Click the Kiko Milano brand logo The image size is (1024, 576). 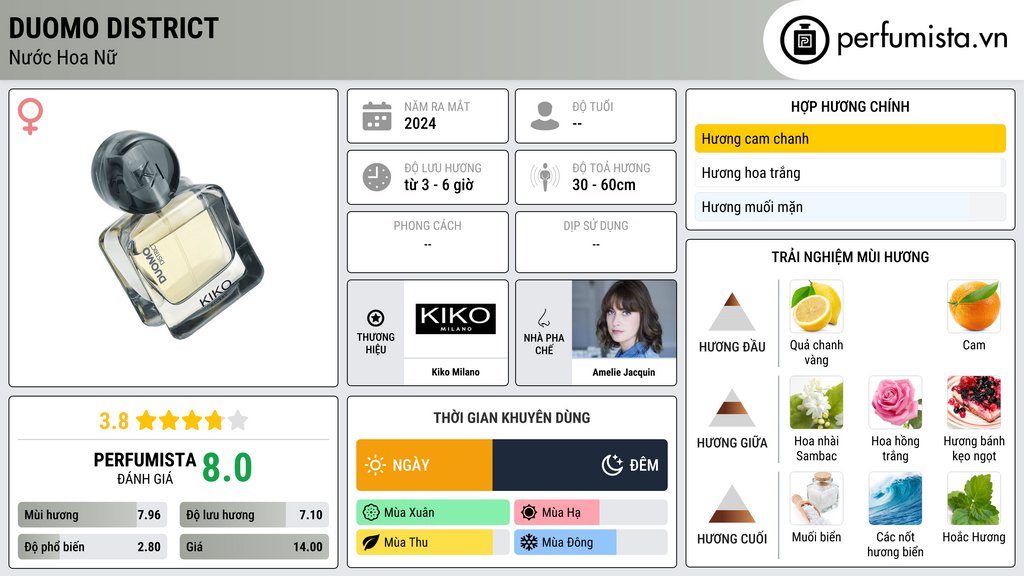click(x=455, y=319)
